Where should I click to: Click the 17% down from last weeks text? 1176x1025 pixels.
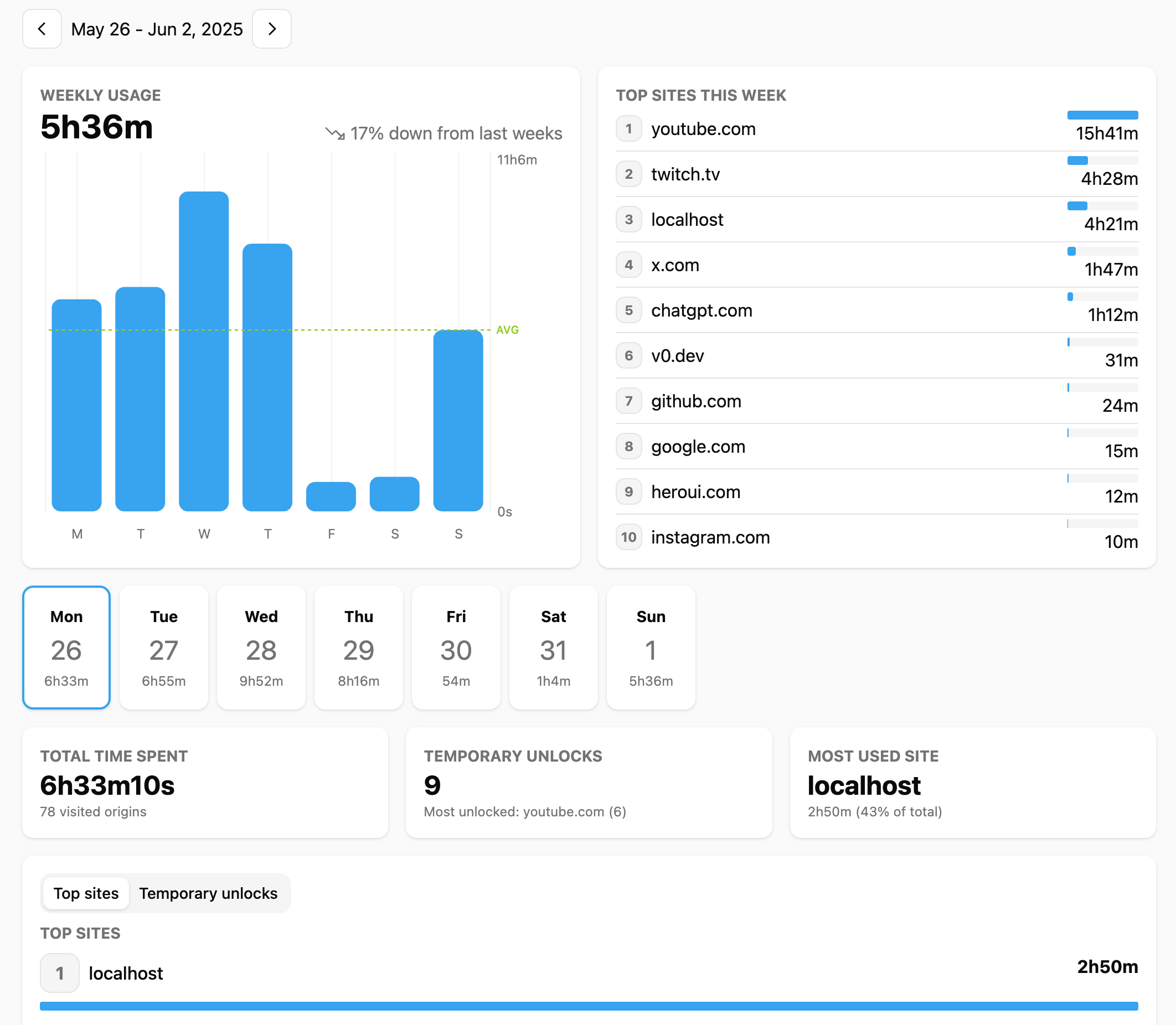pyautogui.click(x=456, y=133)
